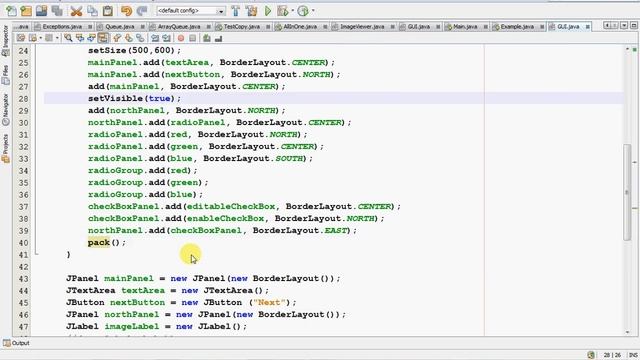Undo the last edit

[127, 11]
